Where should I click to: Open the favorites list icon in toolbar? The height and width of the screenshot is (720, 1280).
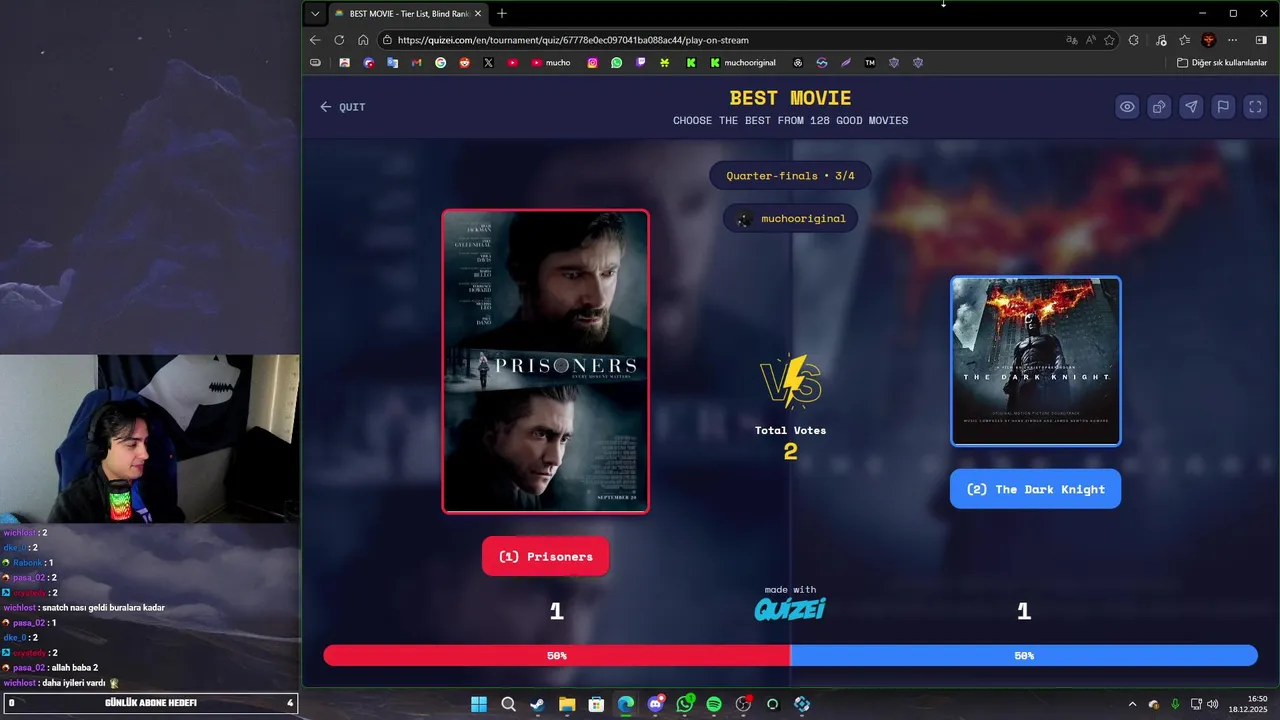(1185, 40)
